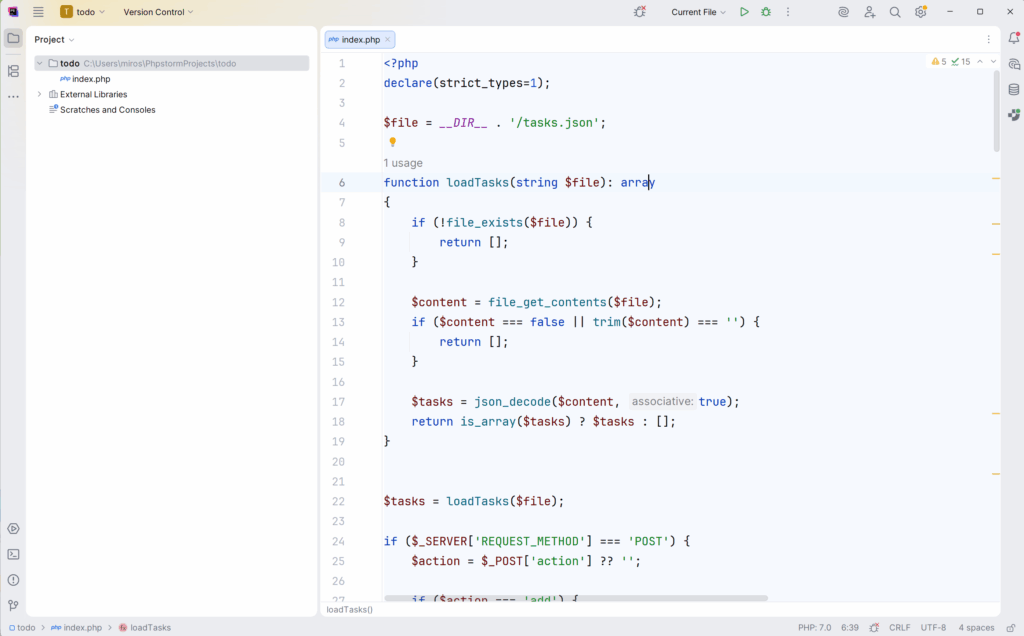
Task: Collapse the todo root folder
Action: tap(40, 63)
